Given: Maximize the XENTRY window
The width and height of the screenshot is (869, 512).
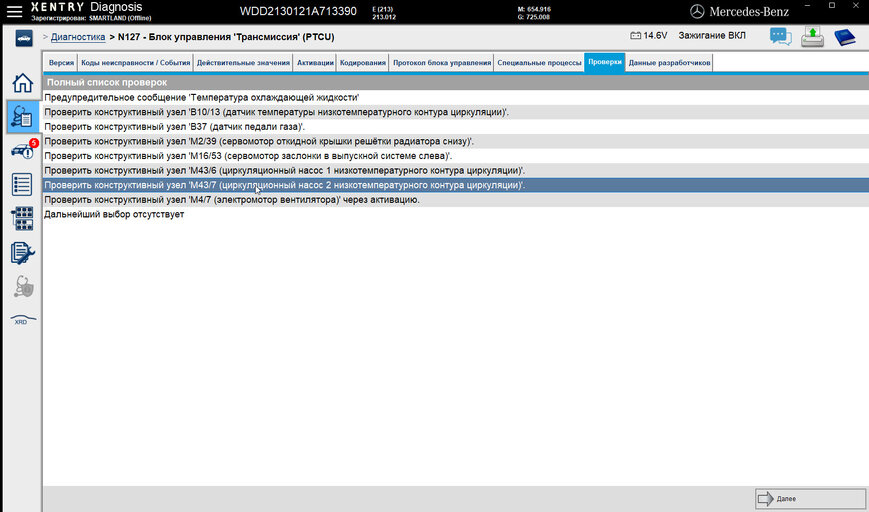Looking at the screenshot, I should (832, 5).
